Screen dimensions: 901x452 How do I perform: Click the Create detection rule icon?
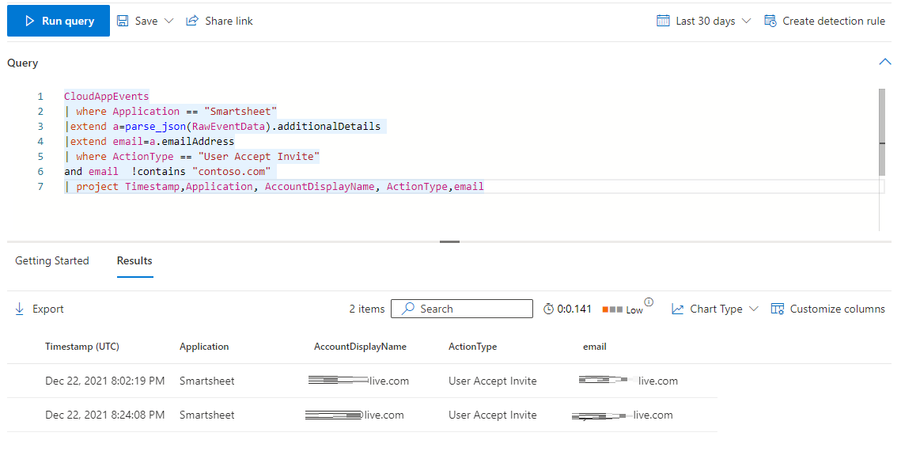tap(770, 21)
